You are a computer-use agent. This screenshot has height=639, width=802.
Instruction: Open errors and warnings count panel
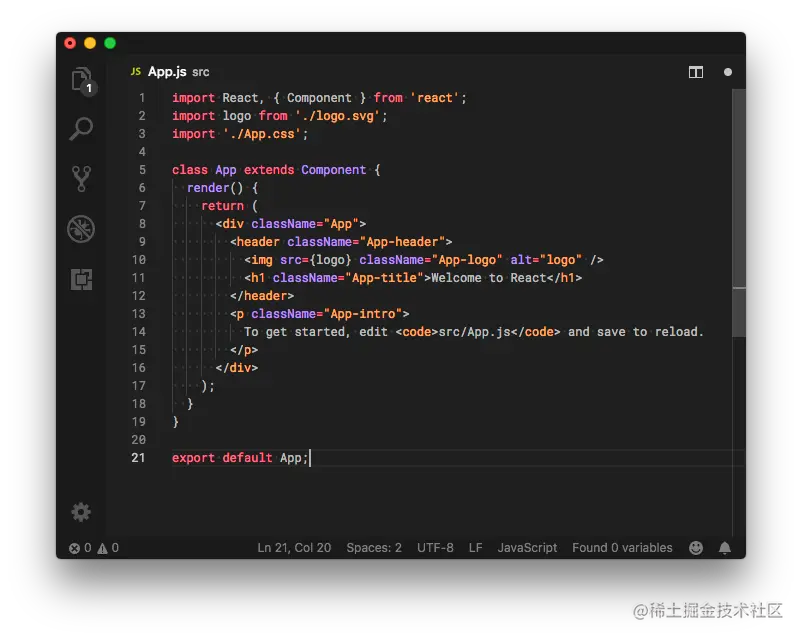(x=93, y=548)
